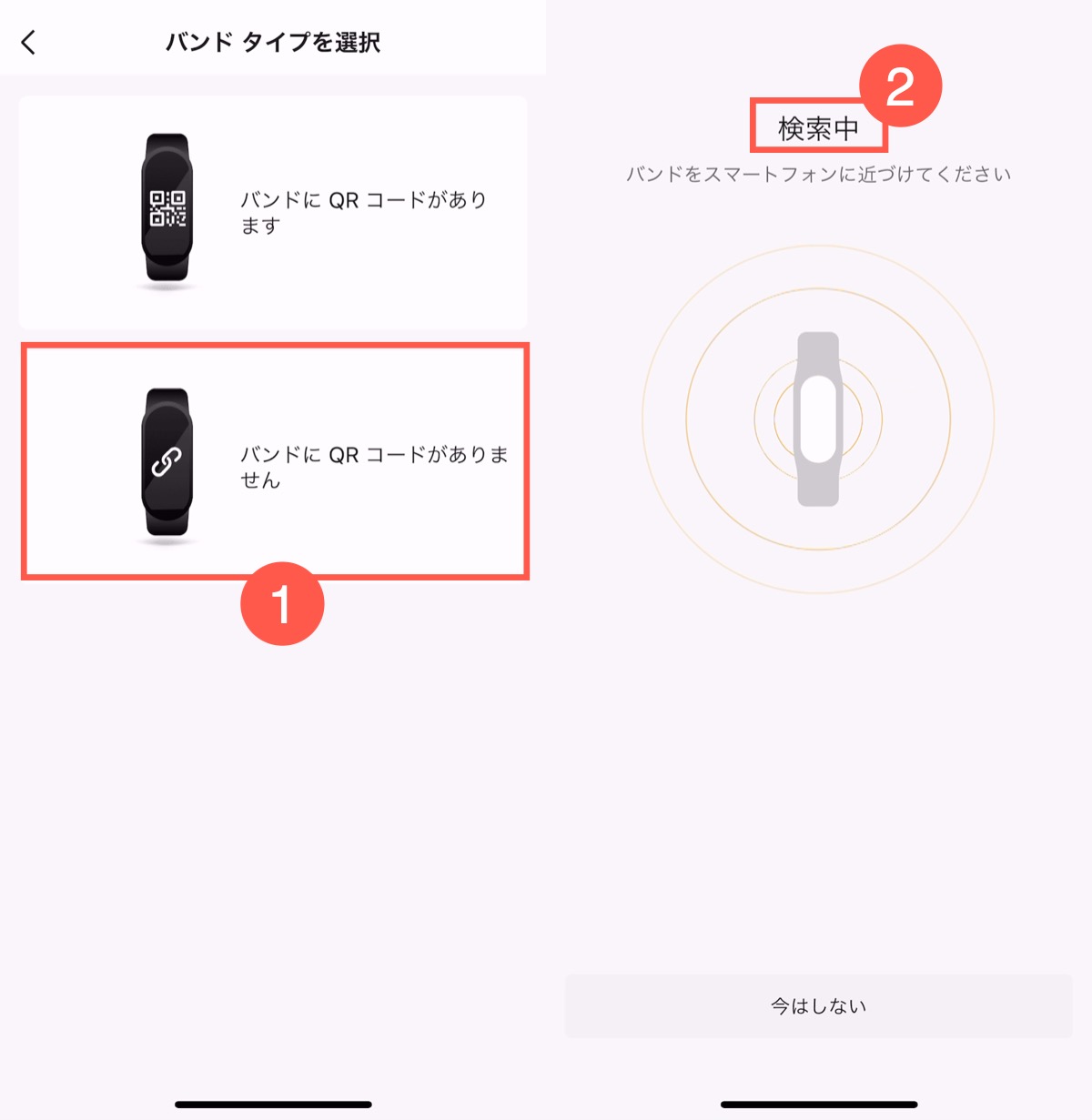Tap the QR code on the band screen
Screen dimensions: 1092x1120
(167, 207)
